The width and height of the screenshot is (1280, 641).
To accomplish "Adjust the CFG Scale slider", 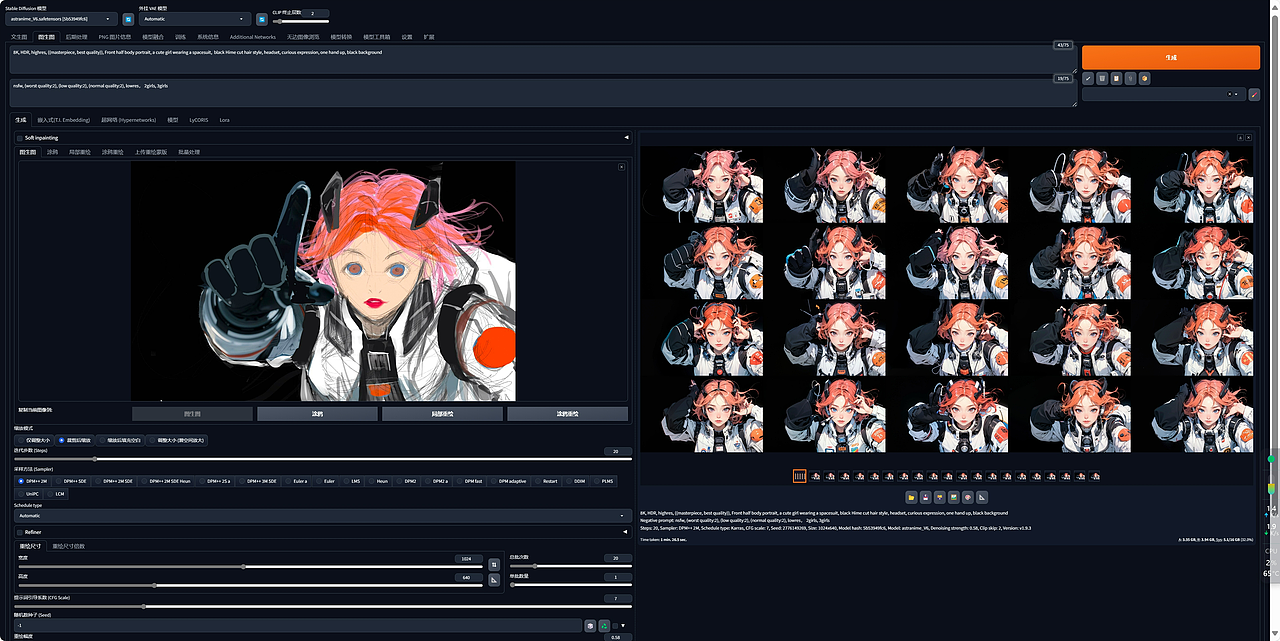I will (323, 606).
